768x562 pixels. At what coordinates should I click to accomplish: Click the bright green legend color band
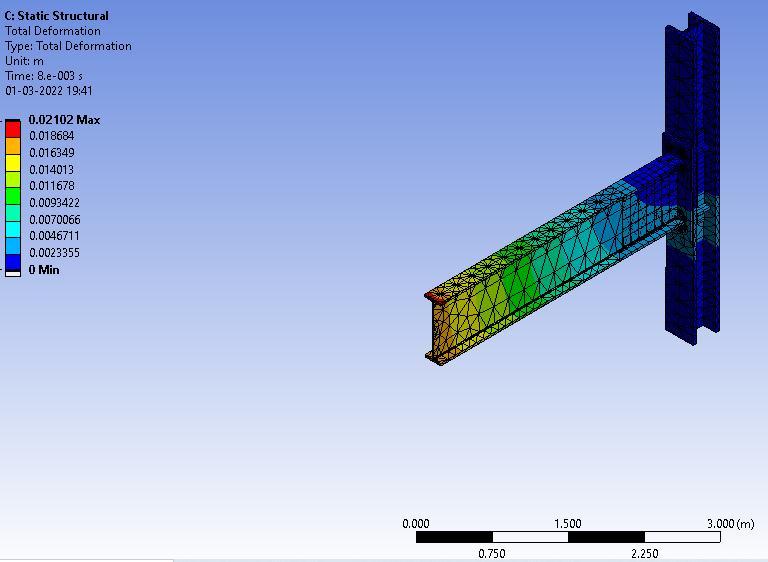pos(13,196)
